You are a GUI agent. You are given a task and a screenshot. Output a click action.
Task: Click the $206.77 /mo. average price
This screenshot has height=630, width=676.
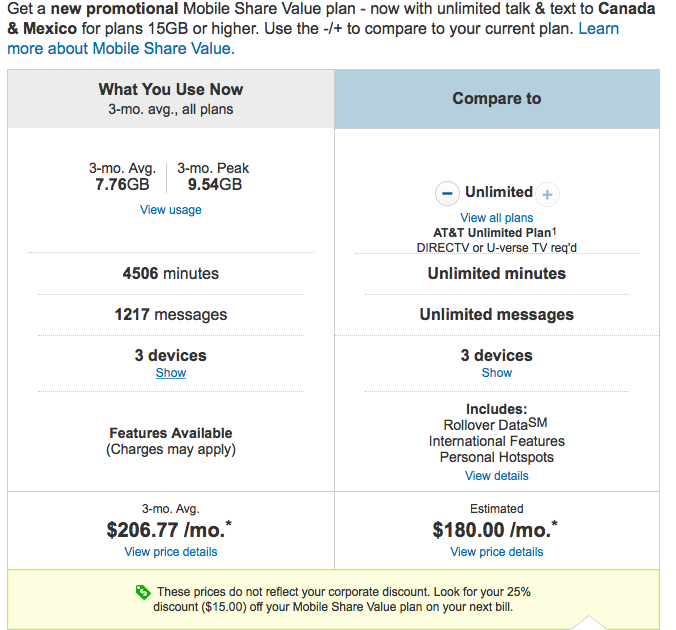pyautogui.click(x=169, y=530)
